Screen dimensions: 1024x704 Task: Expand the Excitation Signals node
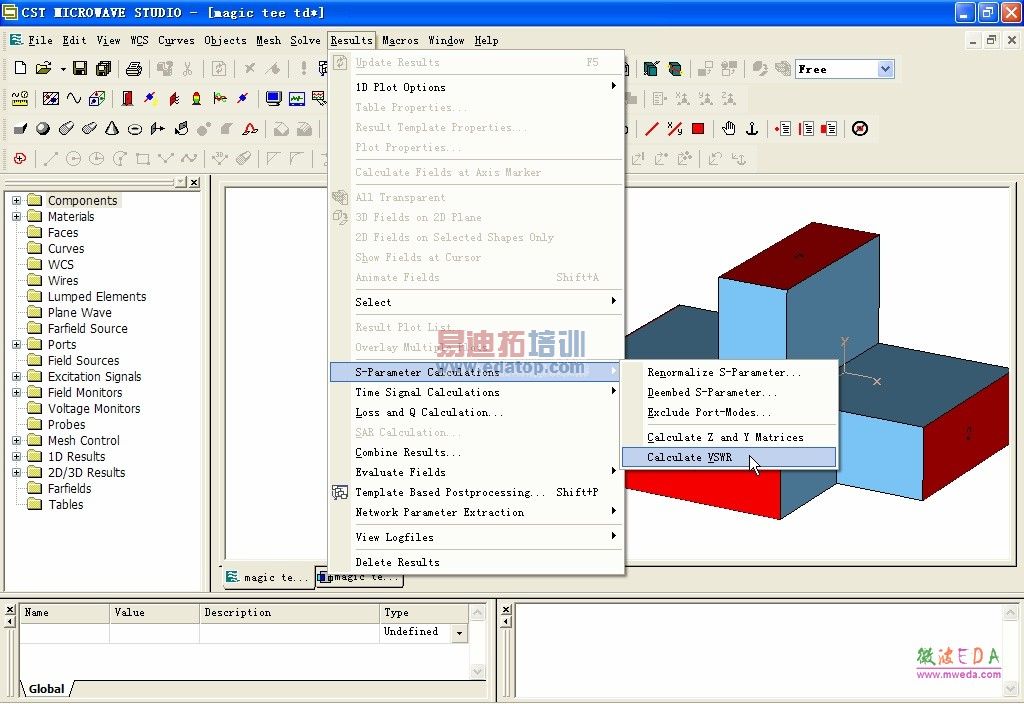click(17, 376)
